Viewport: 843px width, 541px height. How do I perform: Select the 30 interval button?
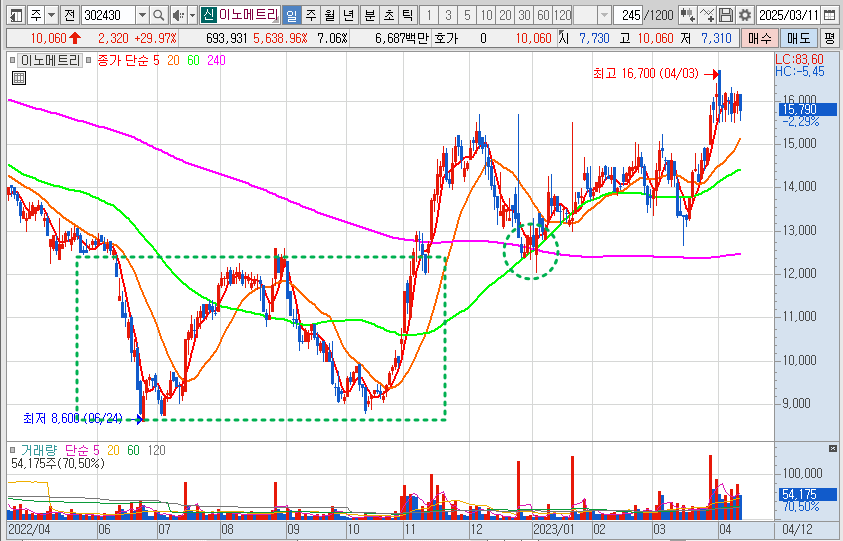pyautogui.click(x=524, y=15)
